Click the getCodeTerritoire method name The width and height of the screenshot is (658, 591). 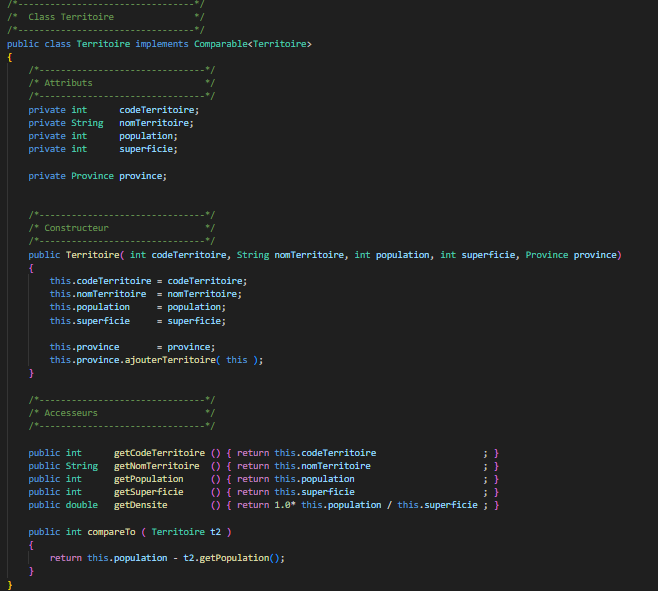point(159,453)
